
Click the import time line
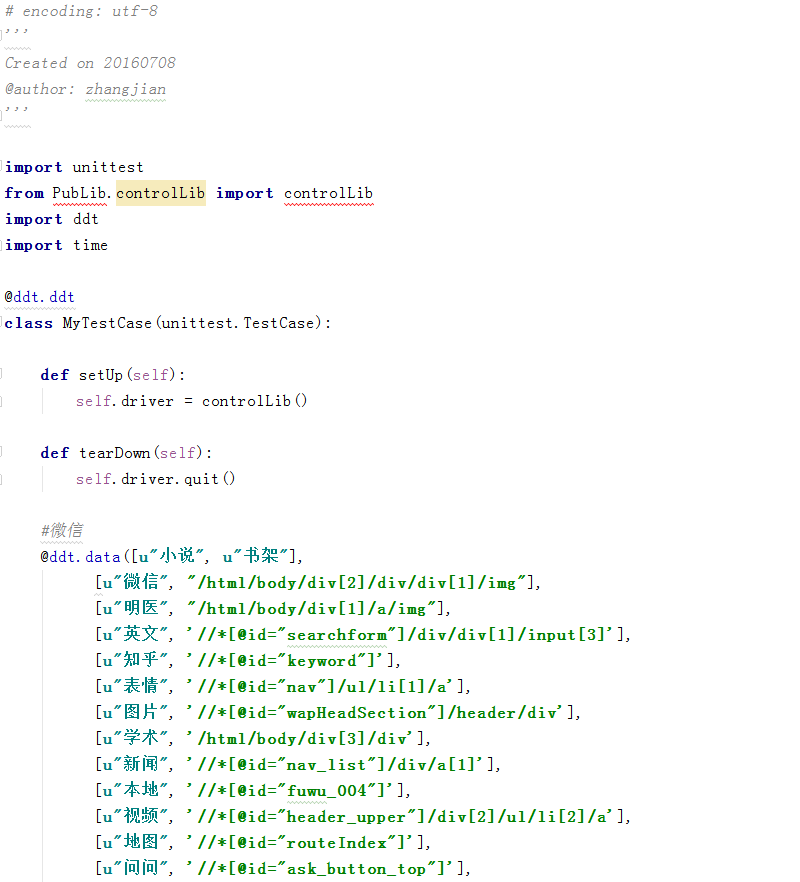coord(52,245)
